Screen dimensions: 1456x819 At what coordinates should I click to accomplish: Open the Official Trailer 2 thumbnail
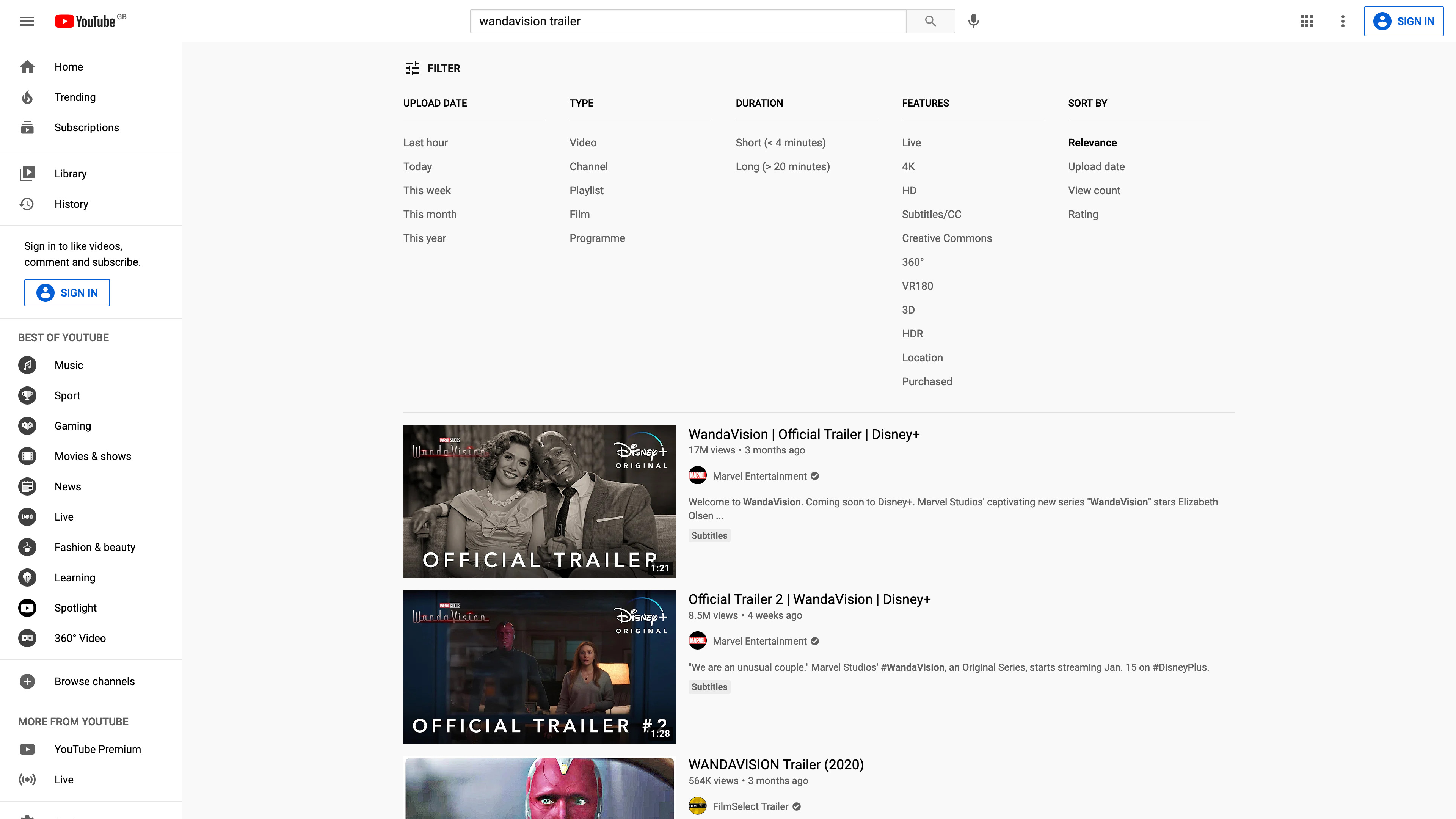(539, 667)
